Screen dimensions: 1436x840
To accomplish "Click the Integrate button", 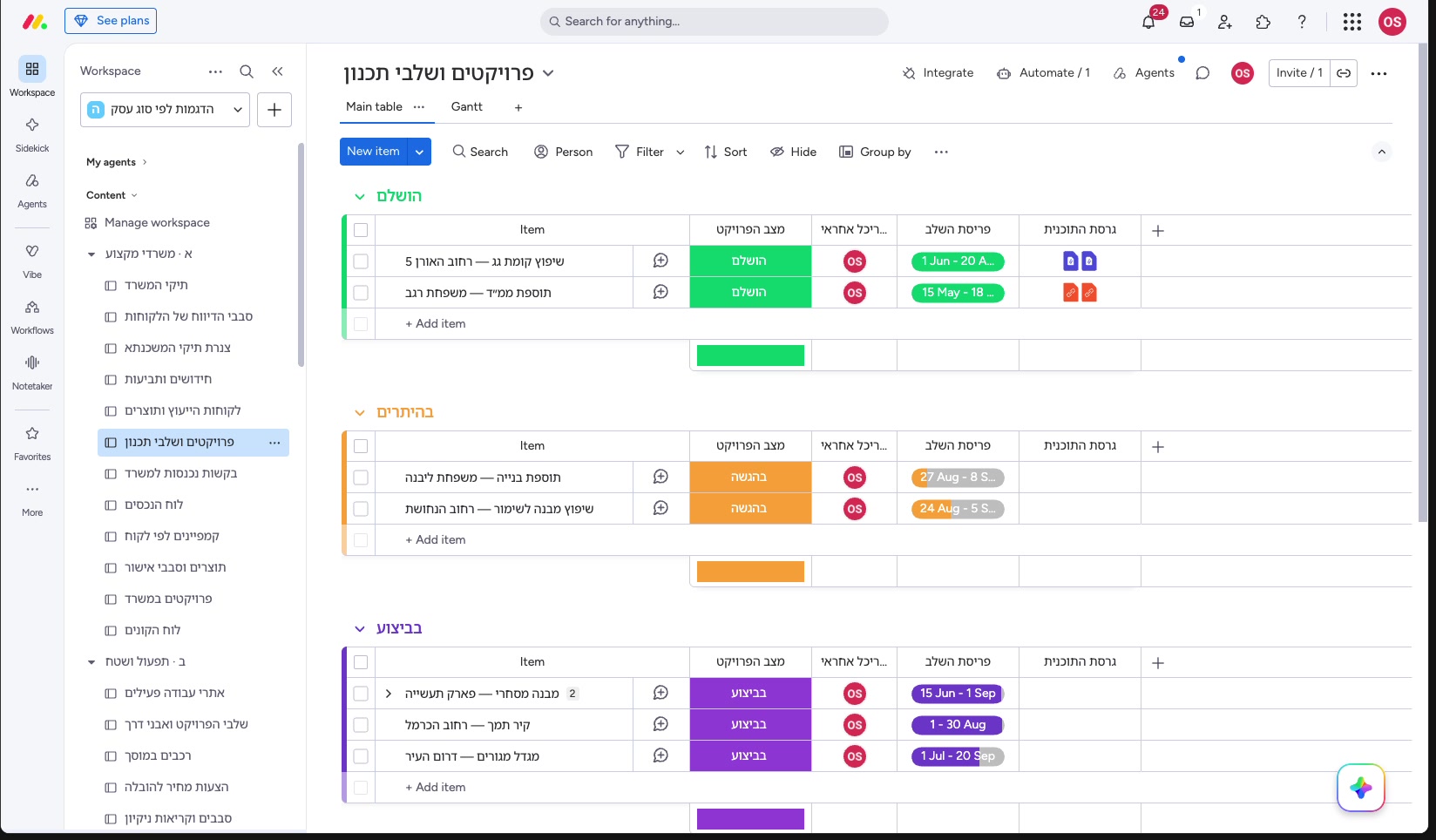I will coord(938,73).
